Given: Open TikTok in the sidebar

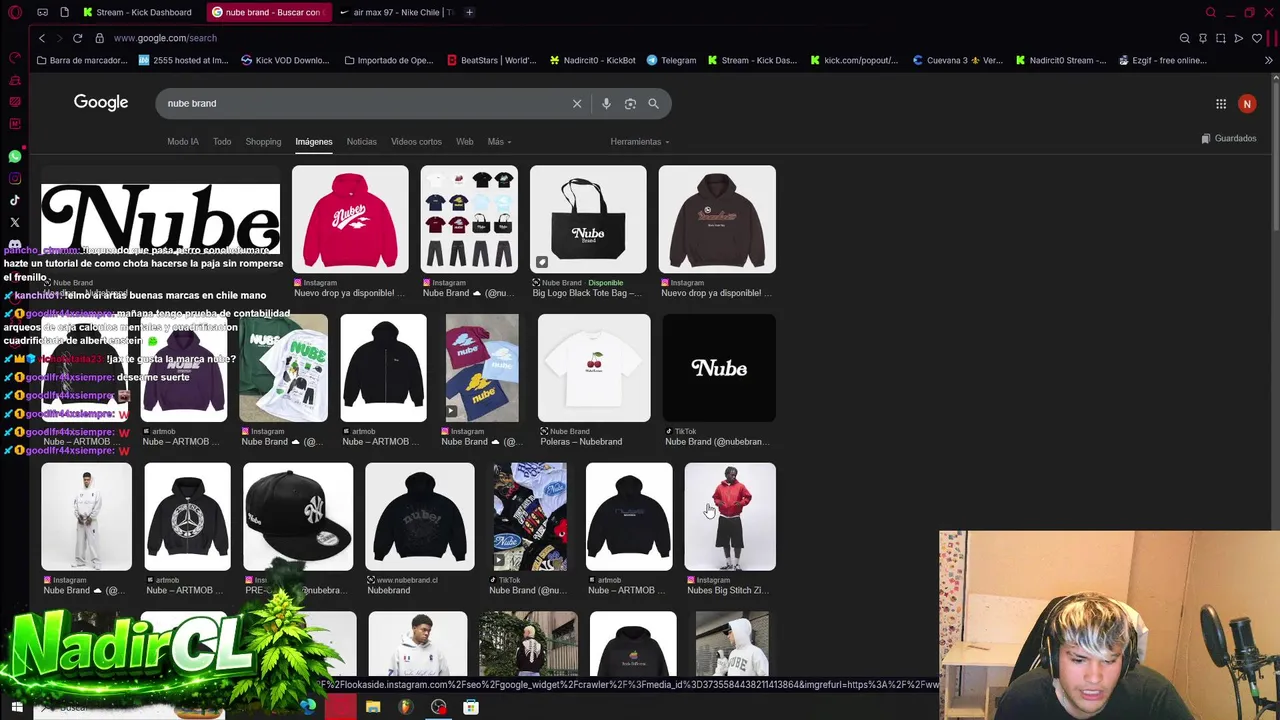Looking at the screenshot, I should coord(15,200).
